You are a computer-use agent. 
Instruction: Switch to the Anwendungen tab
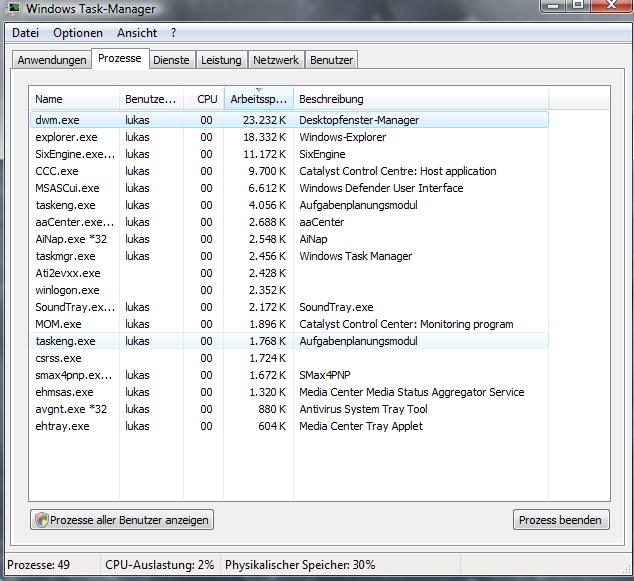(52, 60)
